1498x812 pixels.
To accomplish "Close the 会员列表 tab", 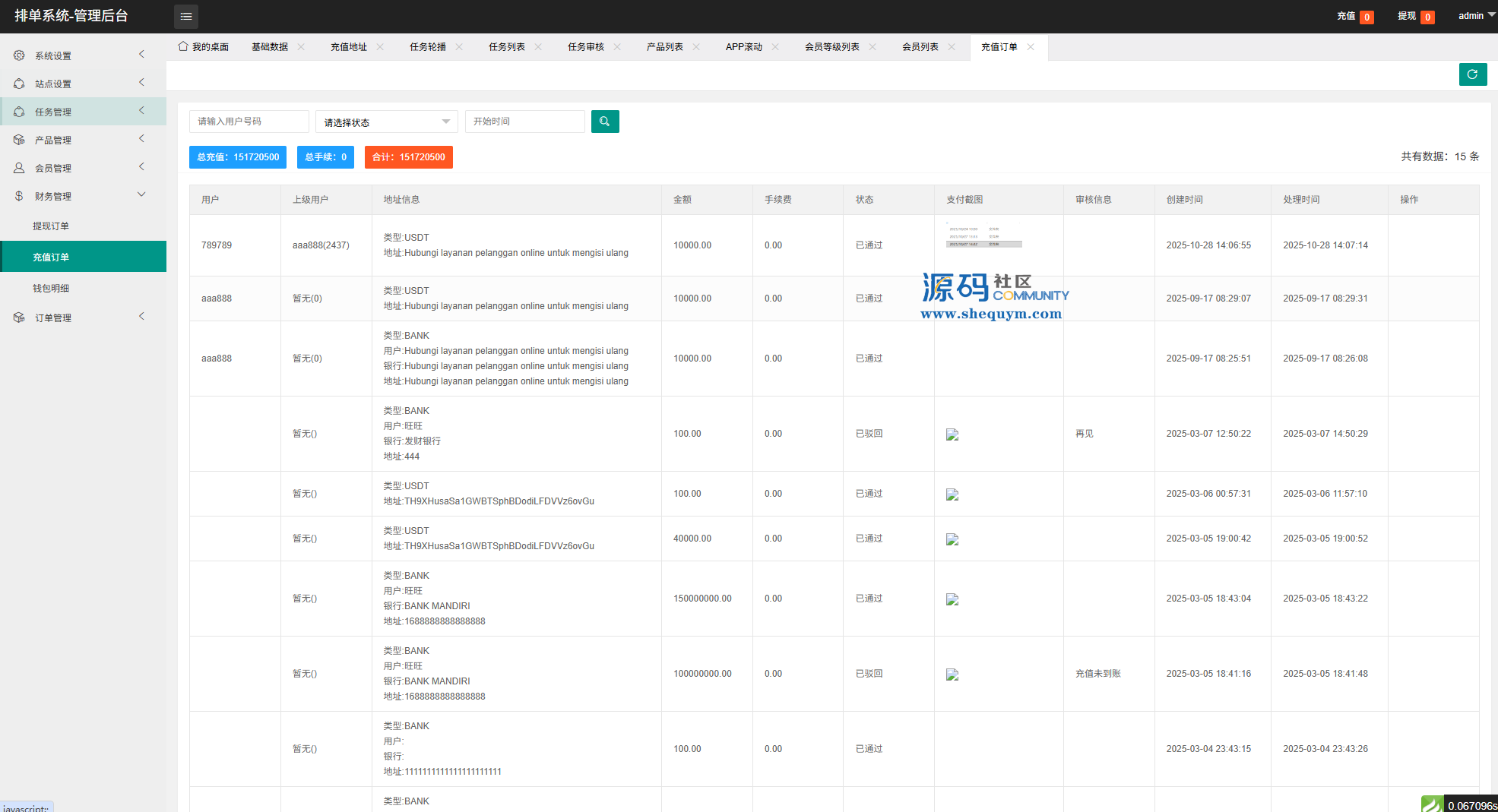I will (952, 47).
